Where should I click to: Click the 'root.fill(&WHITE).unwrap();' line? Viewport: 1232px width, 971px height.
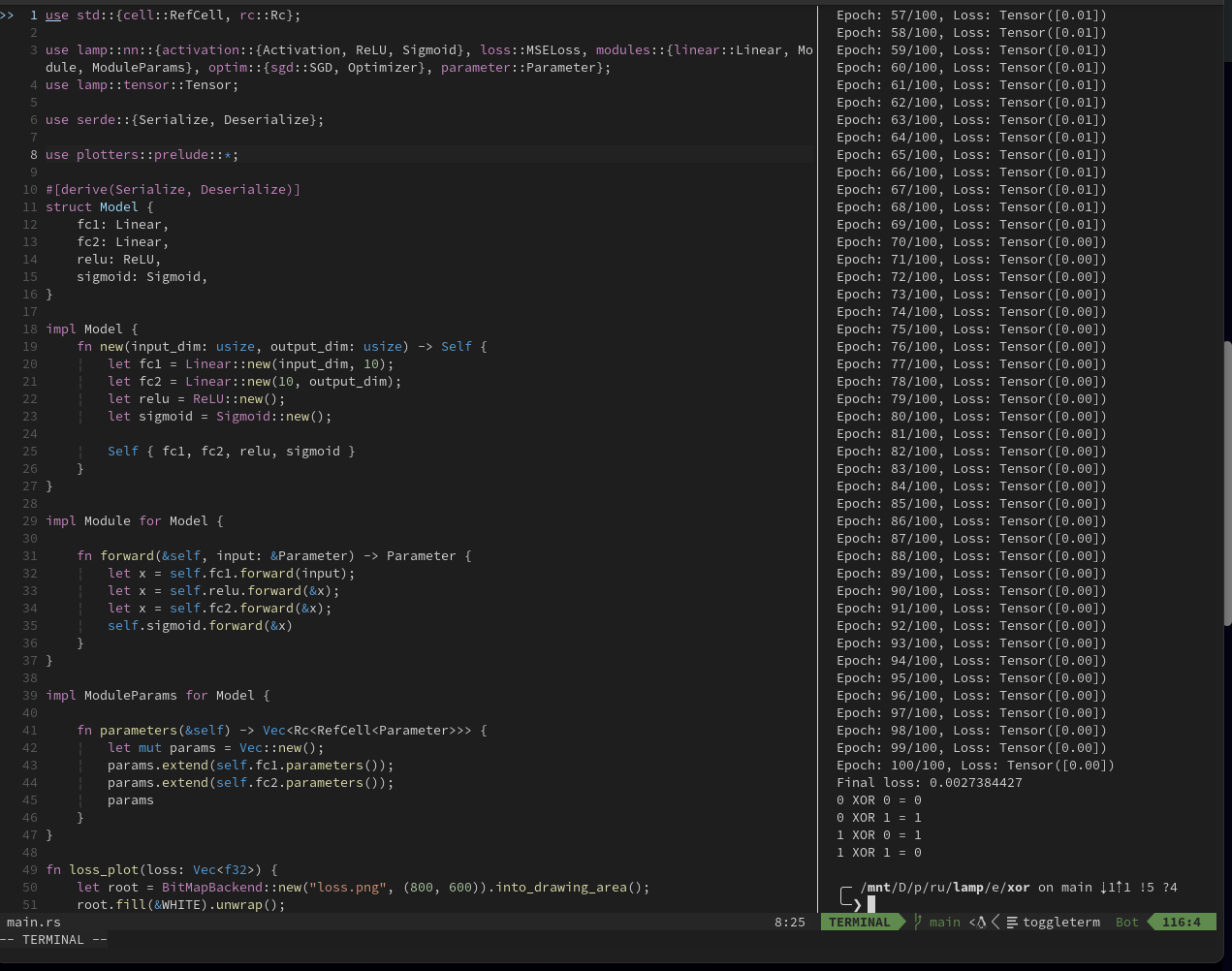181,904
